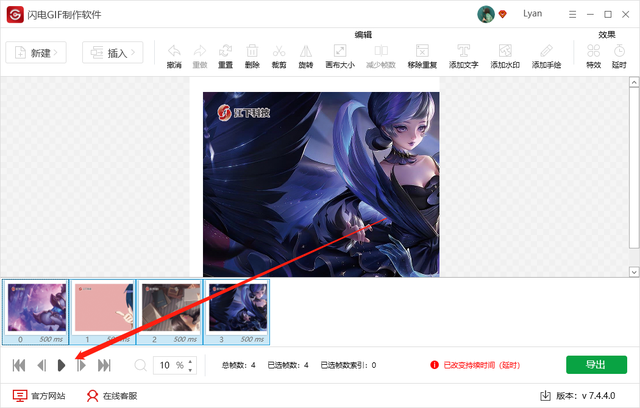
Task: Click the 重置 (reset) tool
Action: pos(225,56)
